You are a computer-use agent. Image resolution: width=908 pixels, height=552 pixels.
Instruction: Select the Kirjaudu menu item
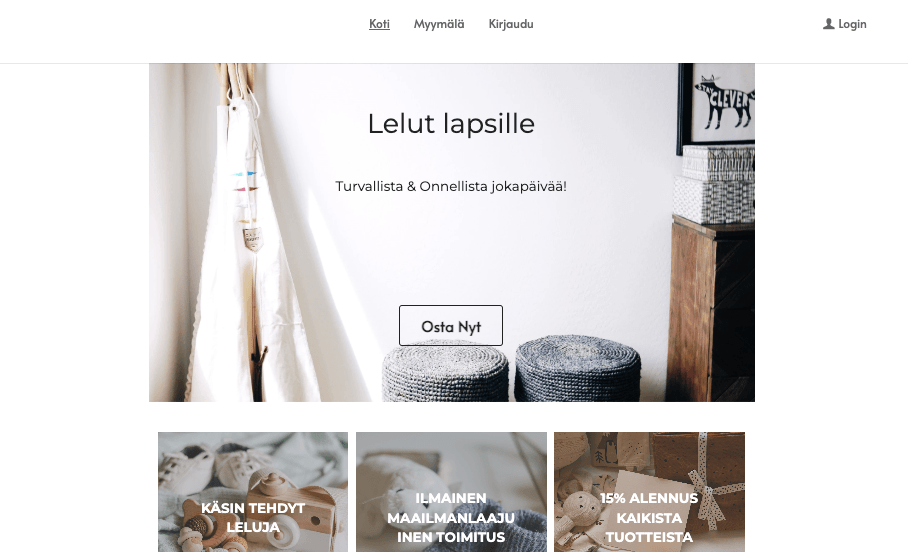[511, 24]
